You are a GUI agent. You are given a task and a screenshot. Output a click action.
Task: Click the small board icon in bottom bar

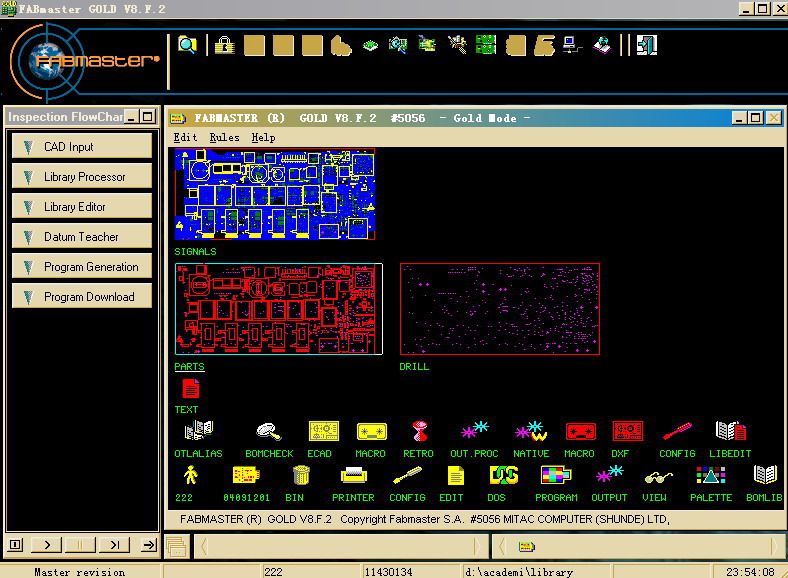pyautogui.click(x=526, y=546)
